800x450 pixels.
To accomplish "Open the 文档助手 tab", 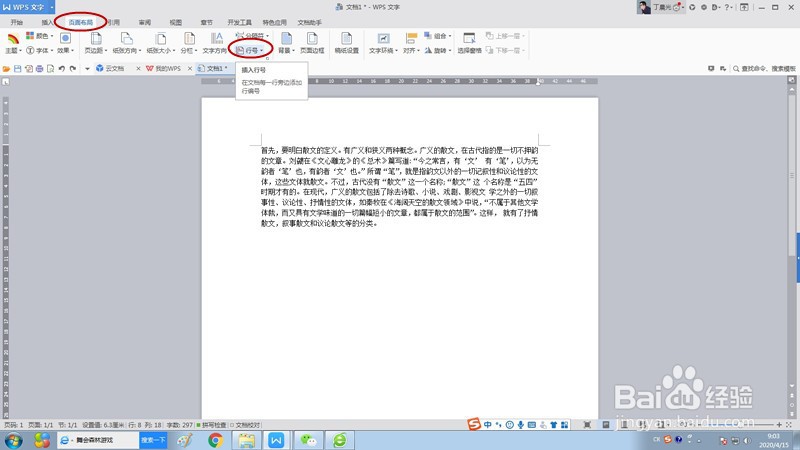I will [x=310, y=22].
